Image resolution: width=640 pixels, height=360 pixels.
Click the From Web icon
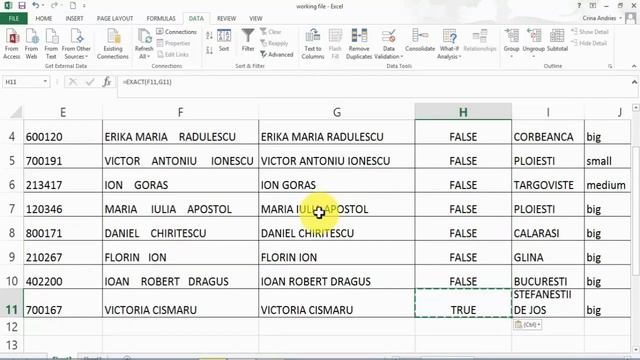pyautogui.click(x=31, y=44)
